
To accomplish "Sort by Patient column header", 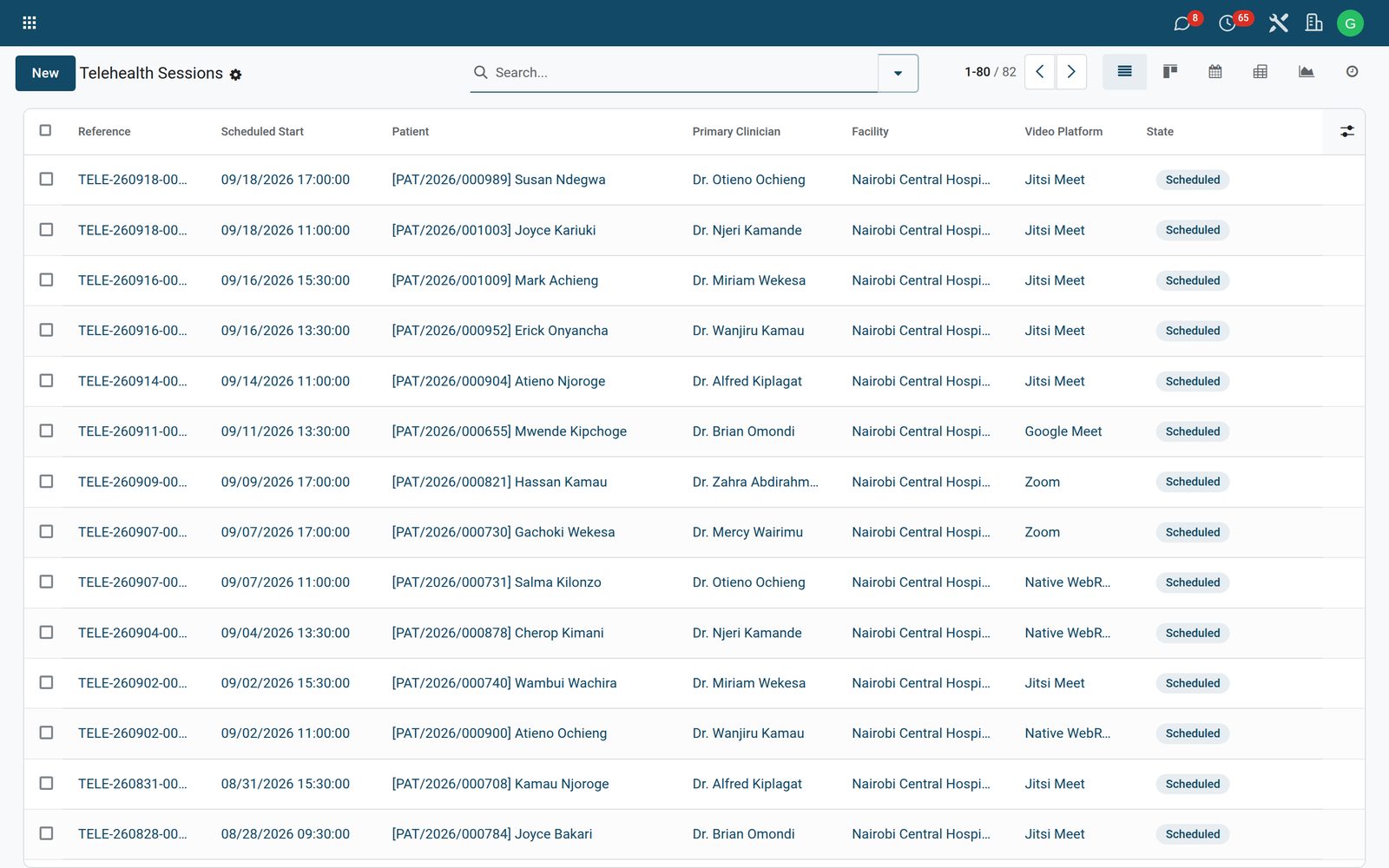I will (x=411, y=132).
